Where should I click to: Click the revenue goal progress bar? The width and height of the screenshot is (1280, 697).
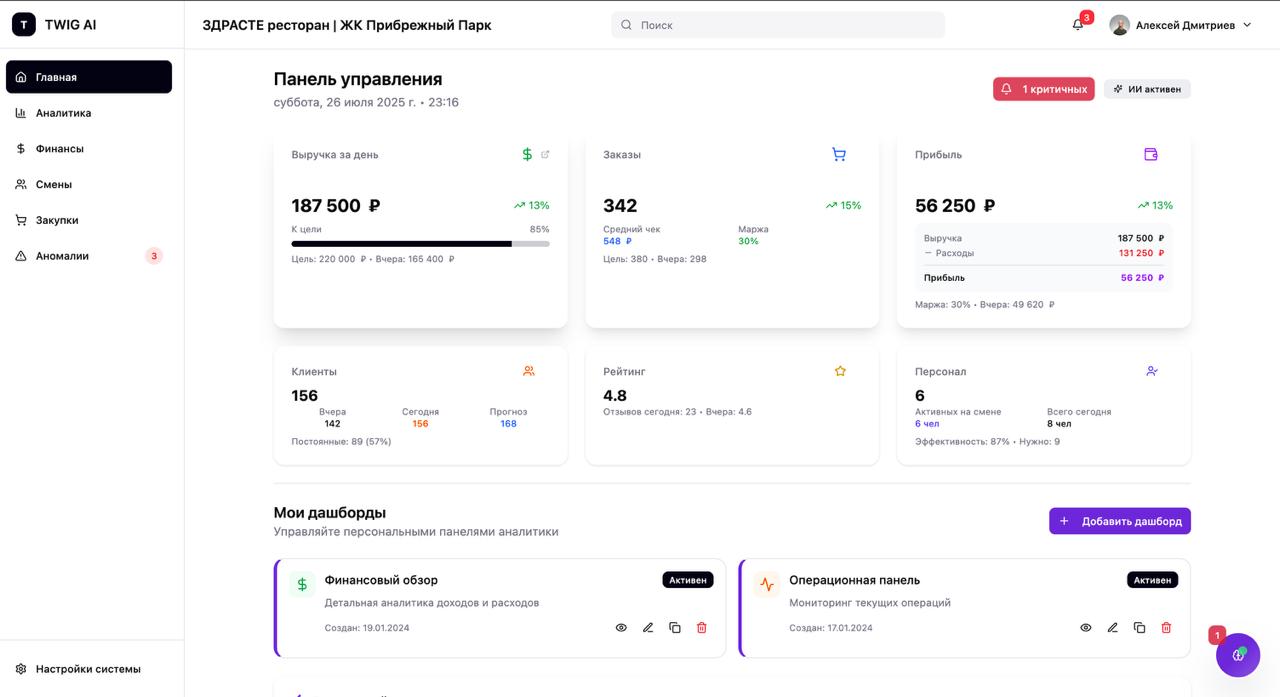click(x=420, y=243)
